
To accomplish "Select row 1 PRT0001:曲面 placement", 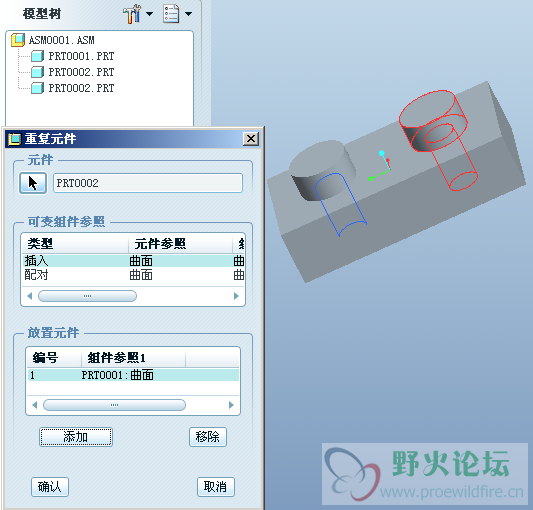I will [x=133, y=375].
